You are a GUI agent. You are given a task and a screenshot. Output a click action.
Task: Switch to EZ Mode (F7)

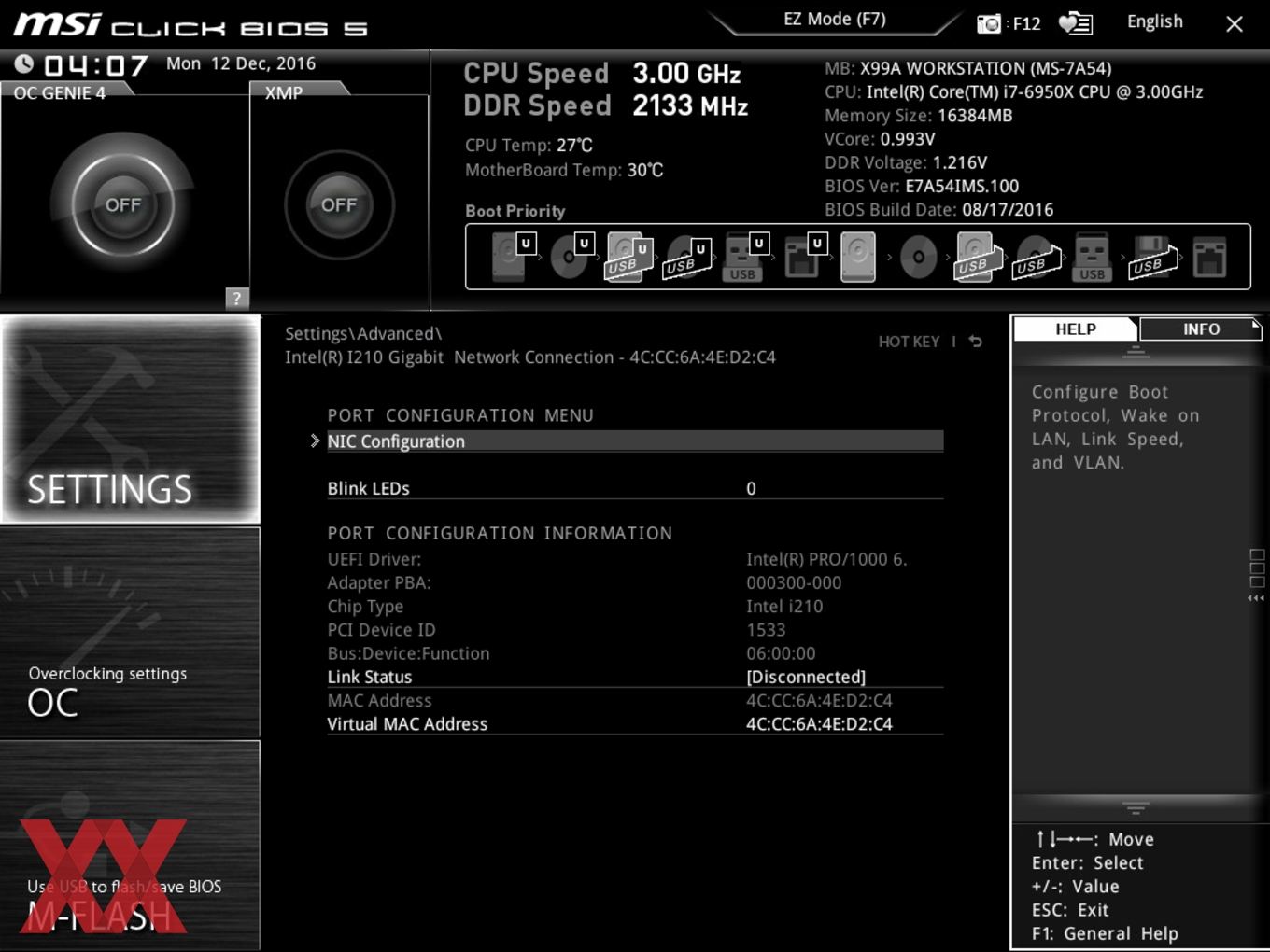pyautogui.click(x=835, y=20)
